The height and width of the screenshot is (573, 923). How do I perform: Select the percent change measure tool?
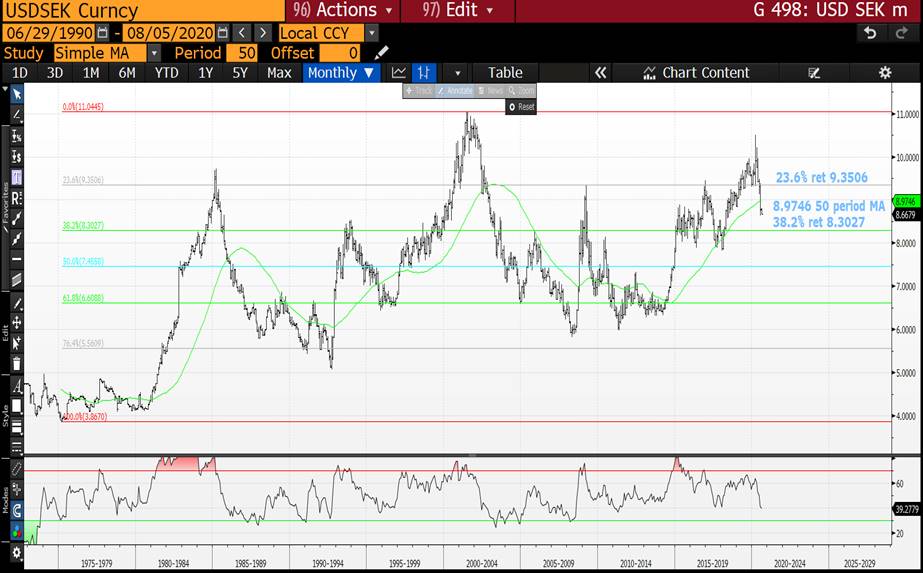click(16, 136)
